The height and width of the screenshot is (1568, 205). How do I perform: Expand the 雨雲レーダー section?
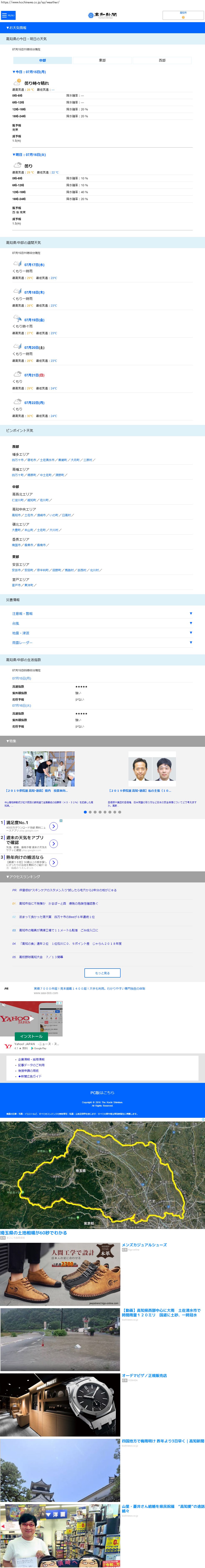pos(102,643)
